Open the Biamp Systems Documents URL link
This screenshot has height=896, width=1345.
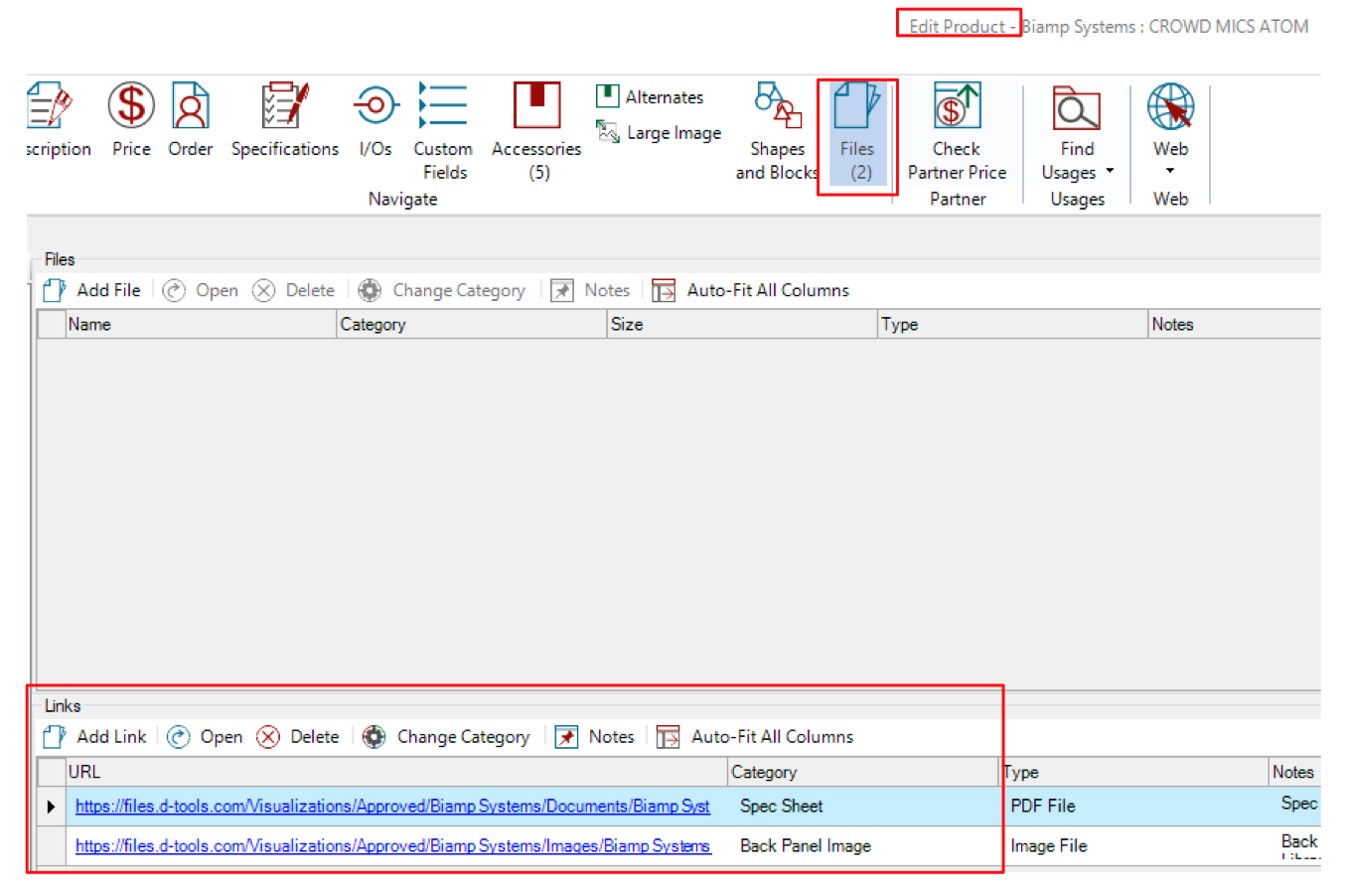(392, 806)
